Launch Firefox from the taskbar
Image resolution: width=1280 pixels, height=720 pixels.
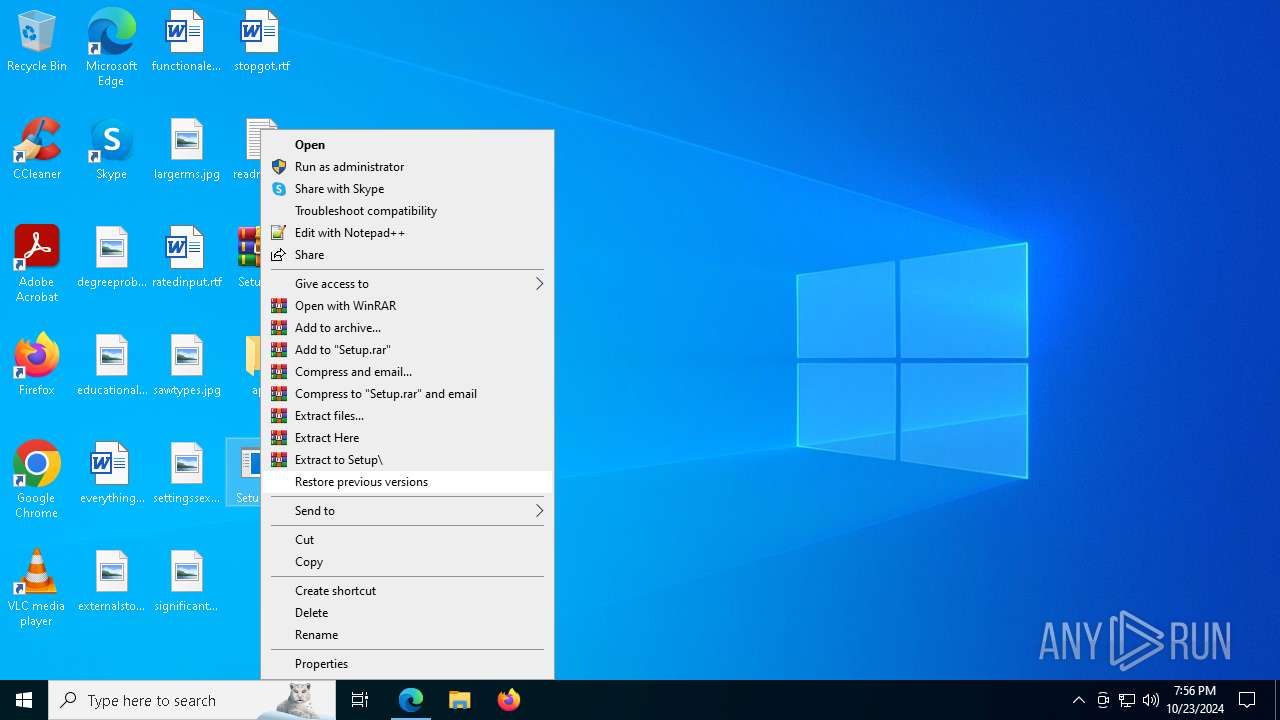[508, 700]
